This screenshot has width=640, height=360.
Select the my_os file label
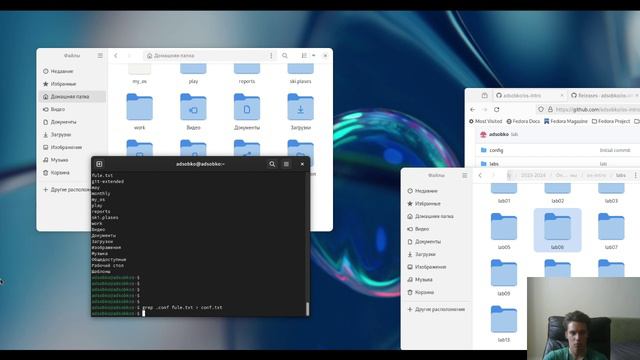(140, 81)
